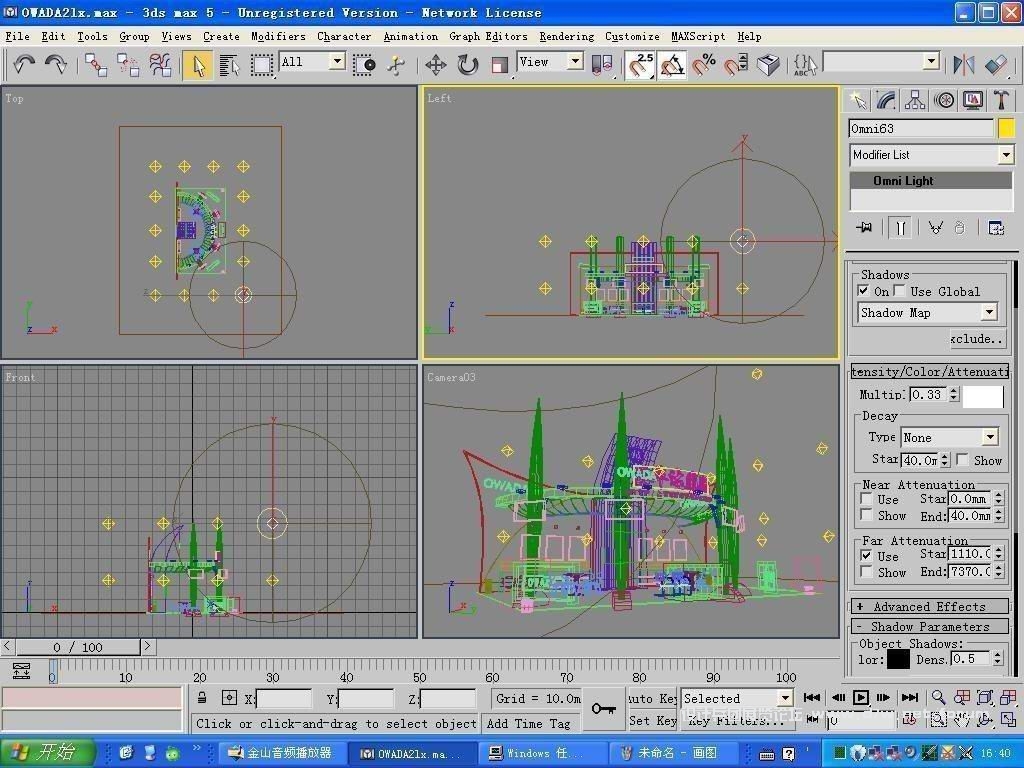Open the File menu
Viewport: 1024px width, 768px height.
pos(18,37)
